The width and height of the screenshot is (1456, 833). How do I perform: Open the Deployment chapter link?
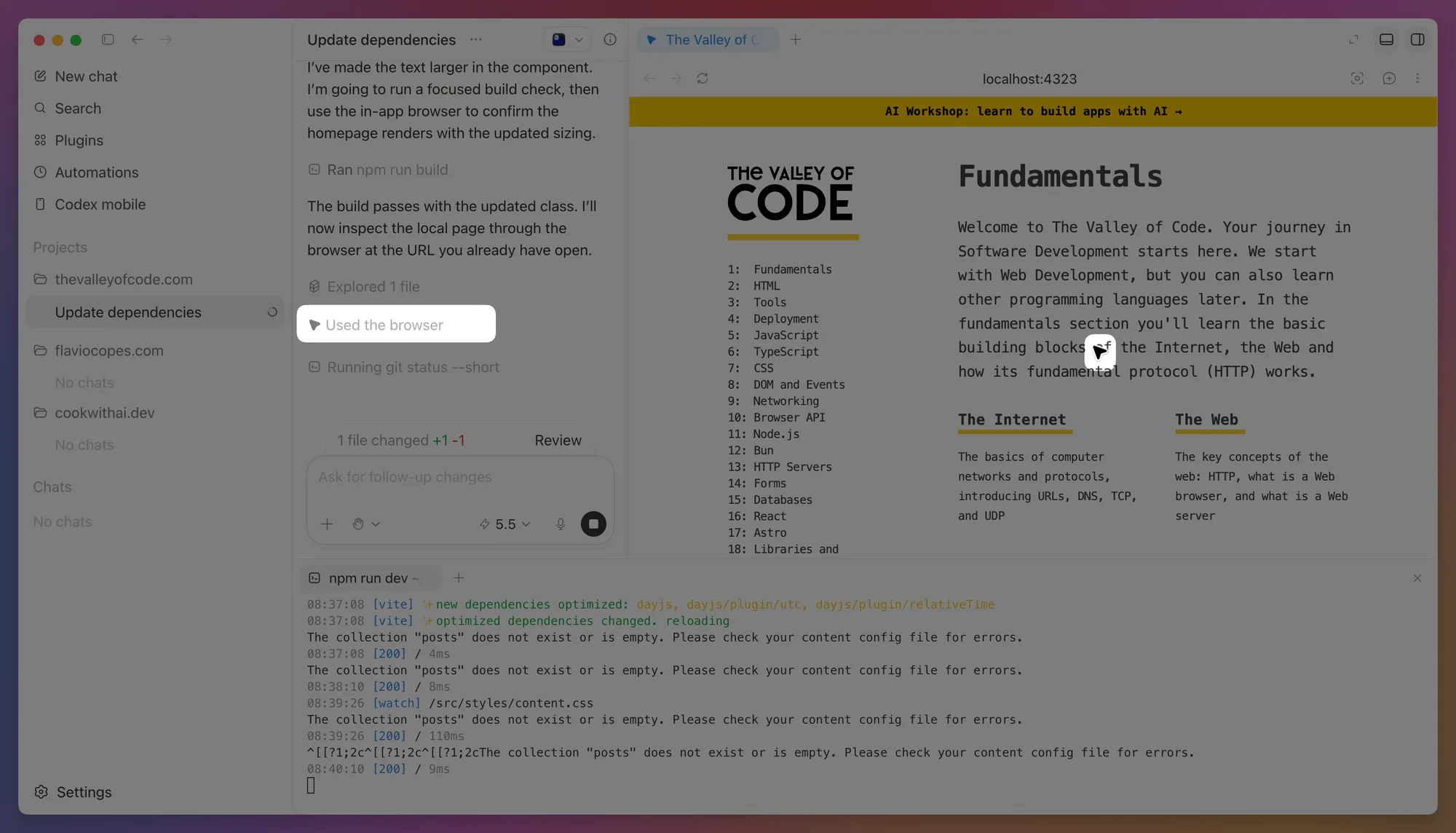786,319
